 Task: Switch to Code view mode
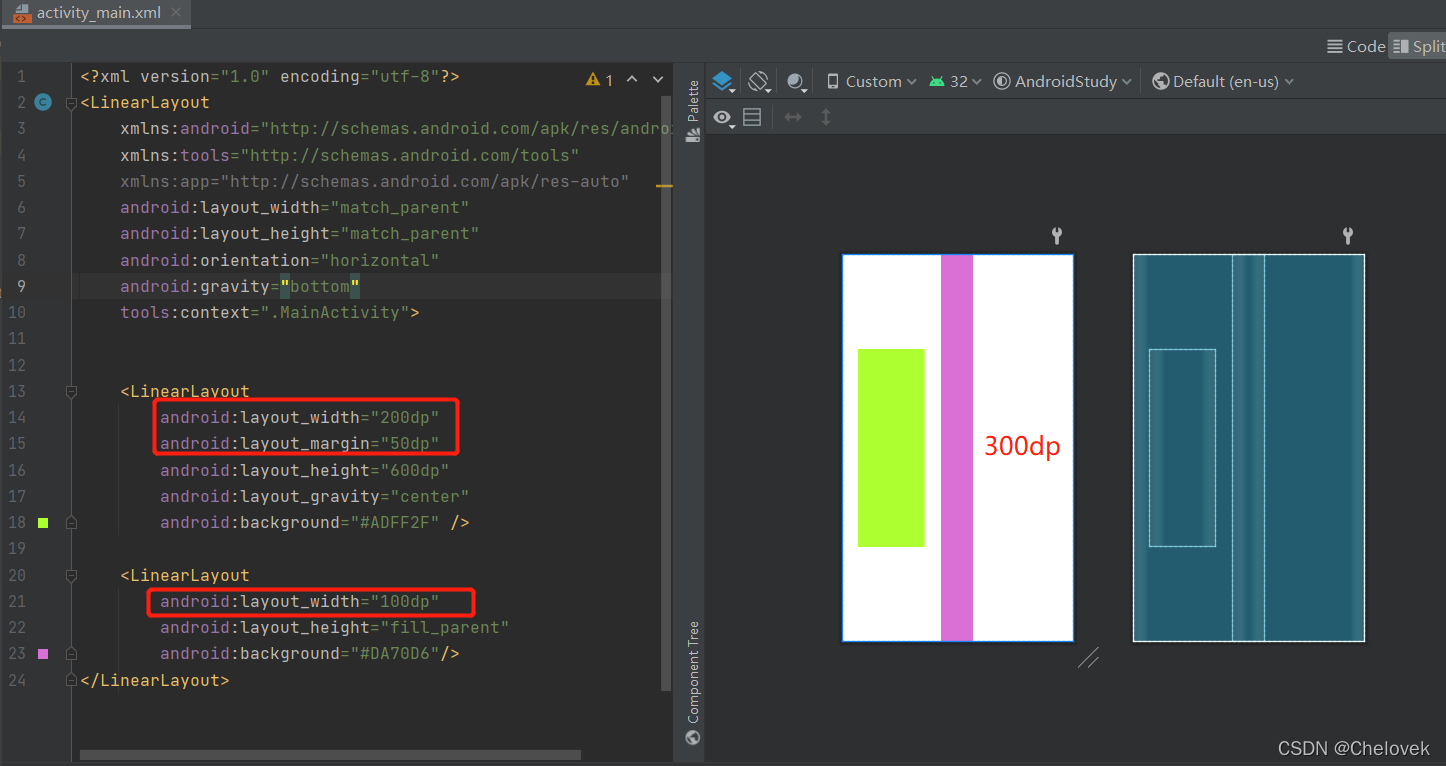pos(1355,46)
